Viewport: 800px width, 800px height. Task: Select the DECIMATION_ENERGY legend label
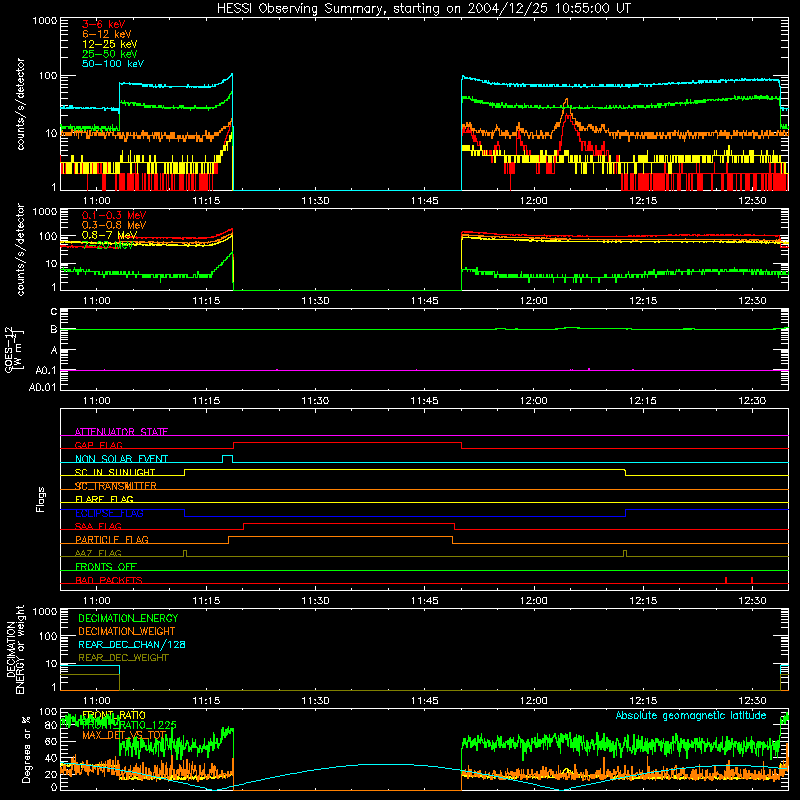point(128,618)
